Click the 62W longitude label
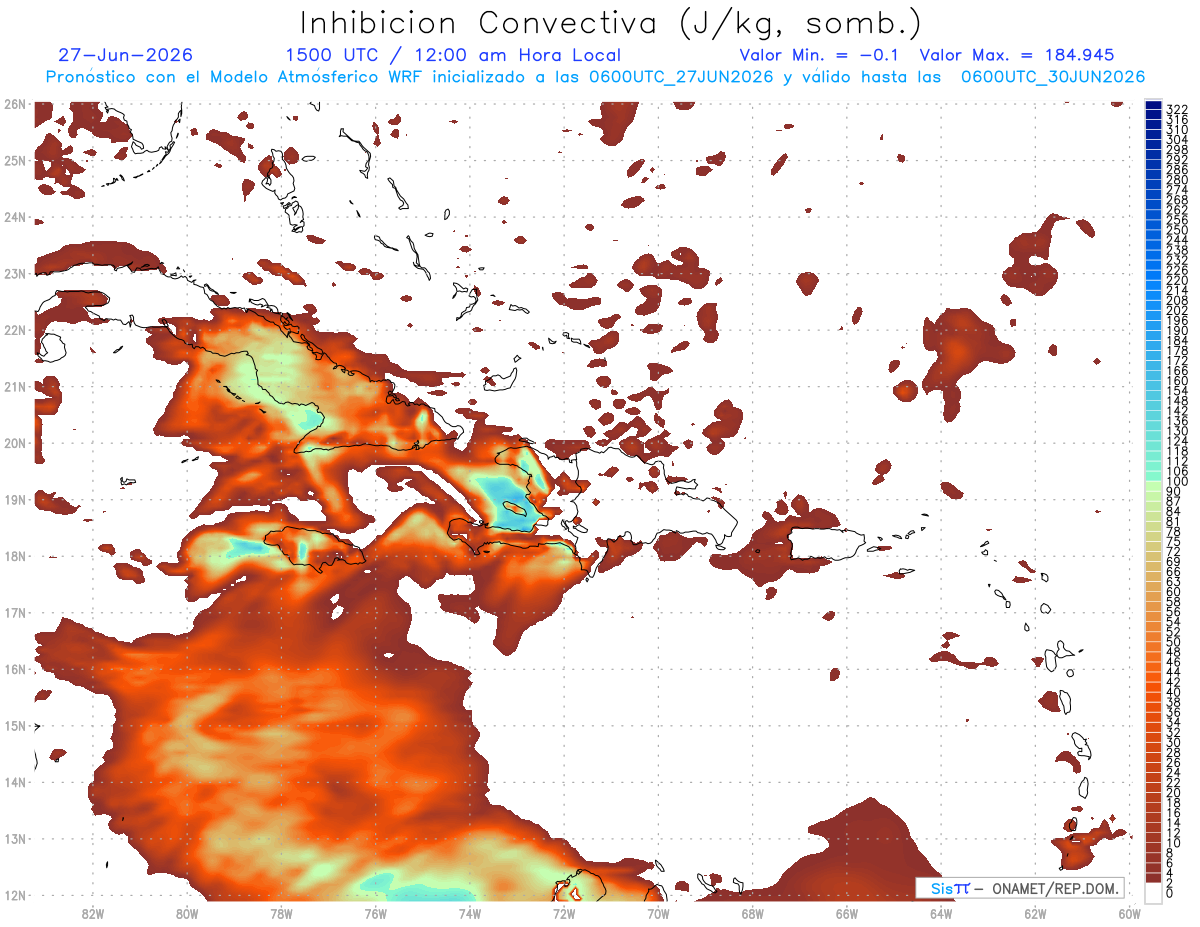 (1034, 913)
